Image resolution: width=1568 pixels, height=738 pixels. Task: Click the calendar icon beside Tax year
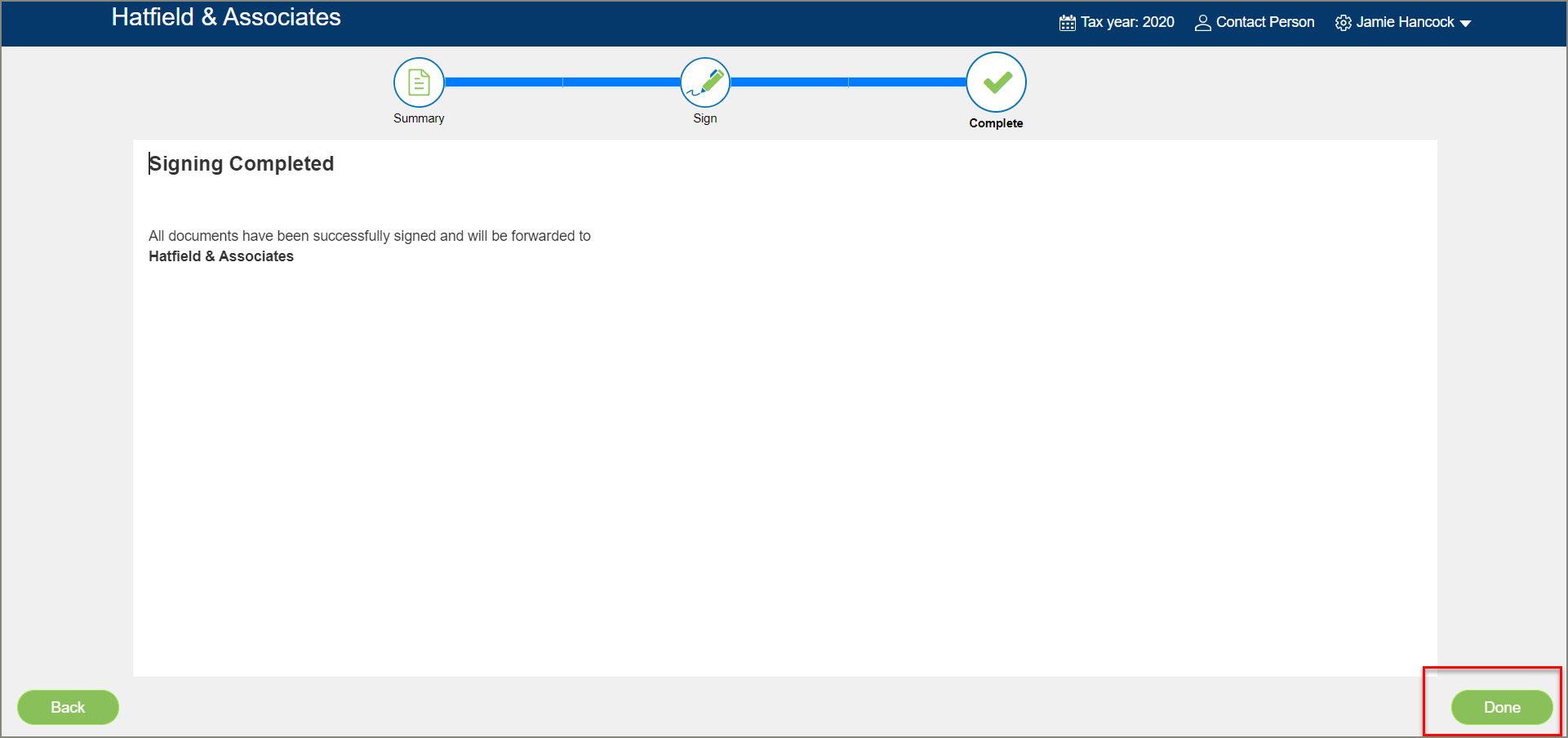[x=1067, y=23]
